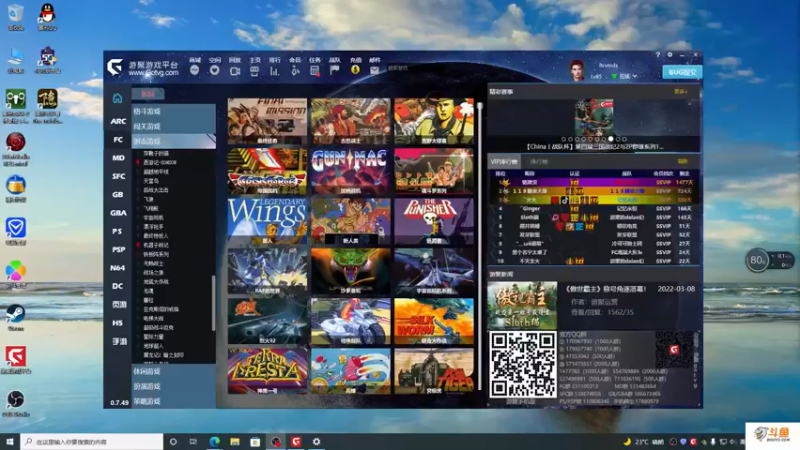Click the Windows taskbar search box

pos(92,441)
